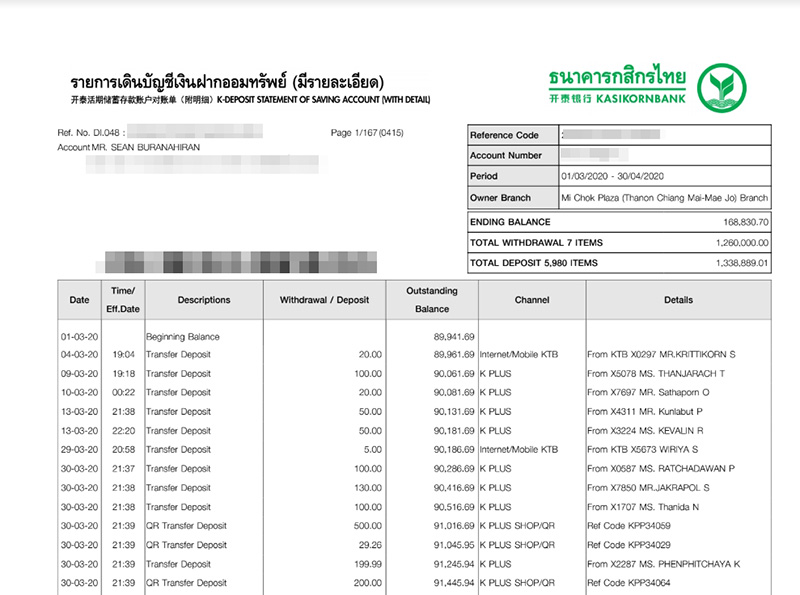Select the KASIKORNBANK name text
The image size is (800, 595).
[640, 98]
